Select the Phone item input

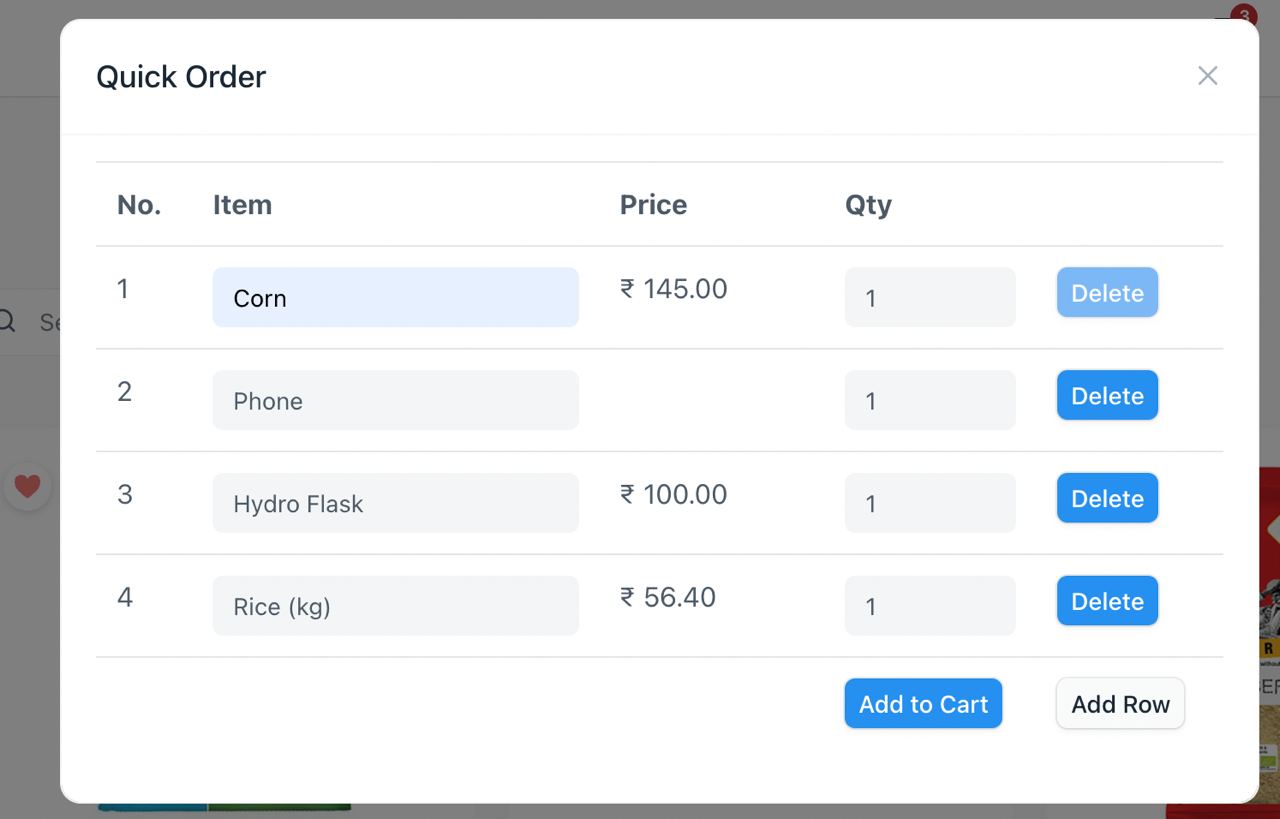(x=396, y=400)
